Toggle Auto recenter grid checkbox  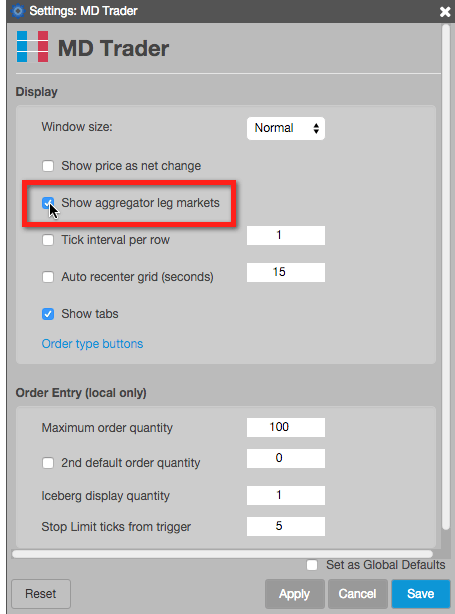pos(48,277)
